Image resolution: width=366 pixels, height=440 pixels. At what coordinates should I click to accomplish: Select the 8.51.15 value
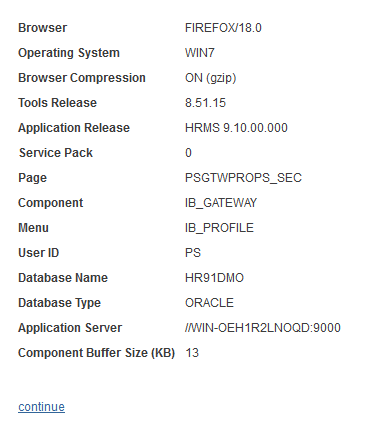click(205, 103)
